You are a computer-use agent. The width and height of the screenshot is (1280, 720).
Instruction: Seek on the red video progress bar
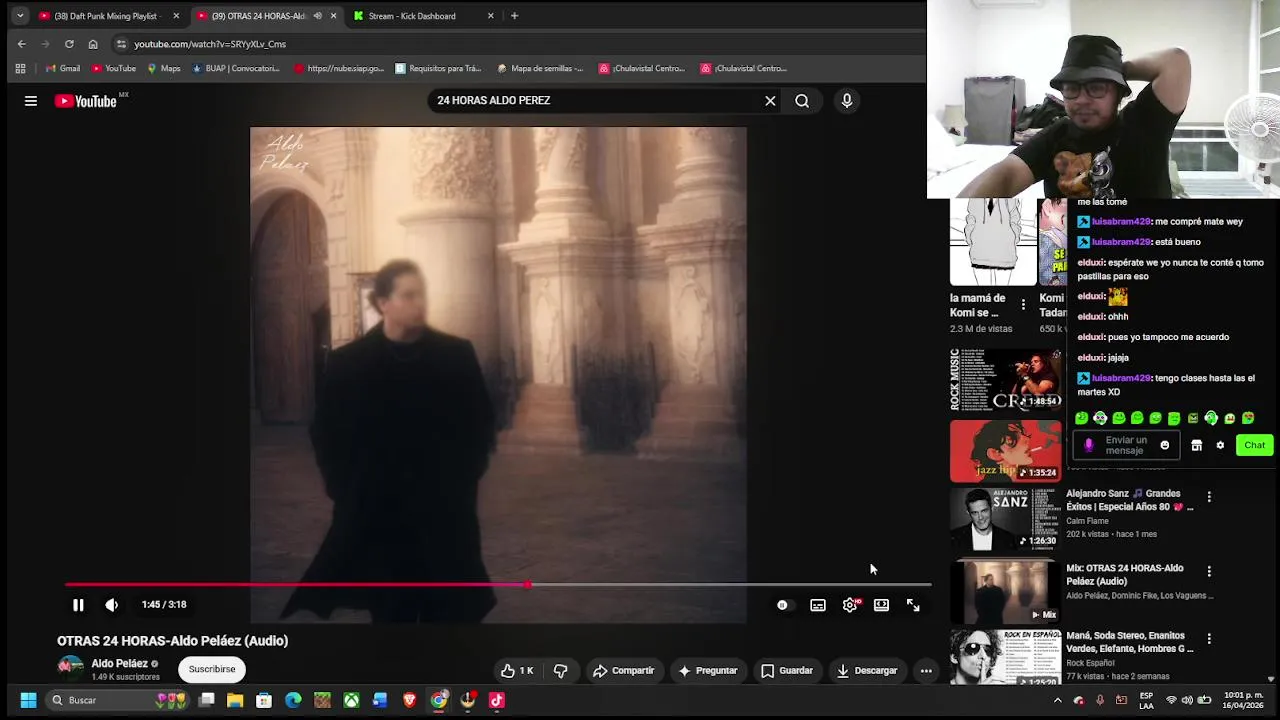[x=498, y=585]
